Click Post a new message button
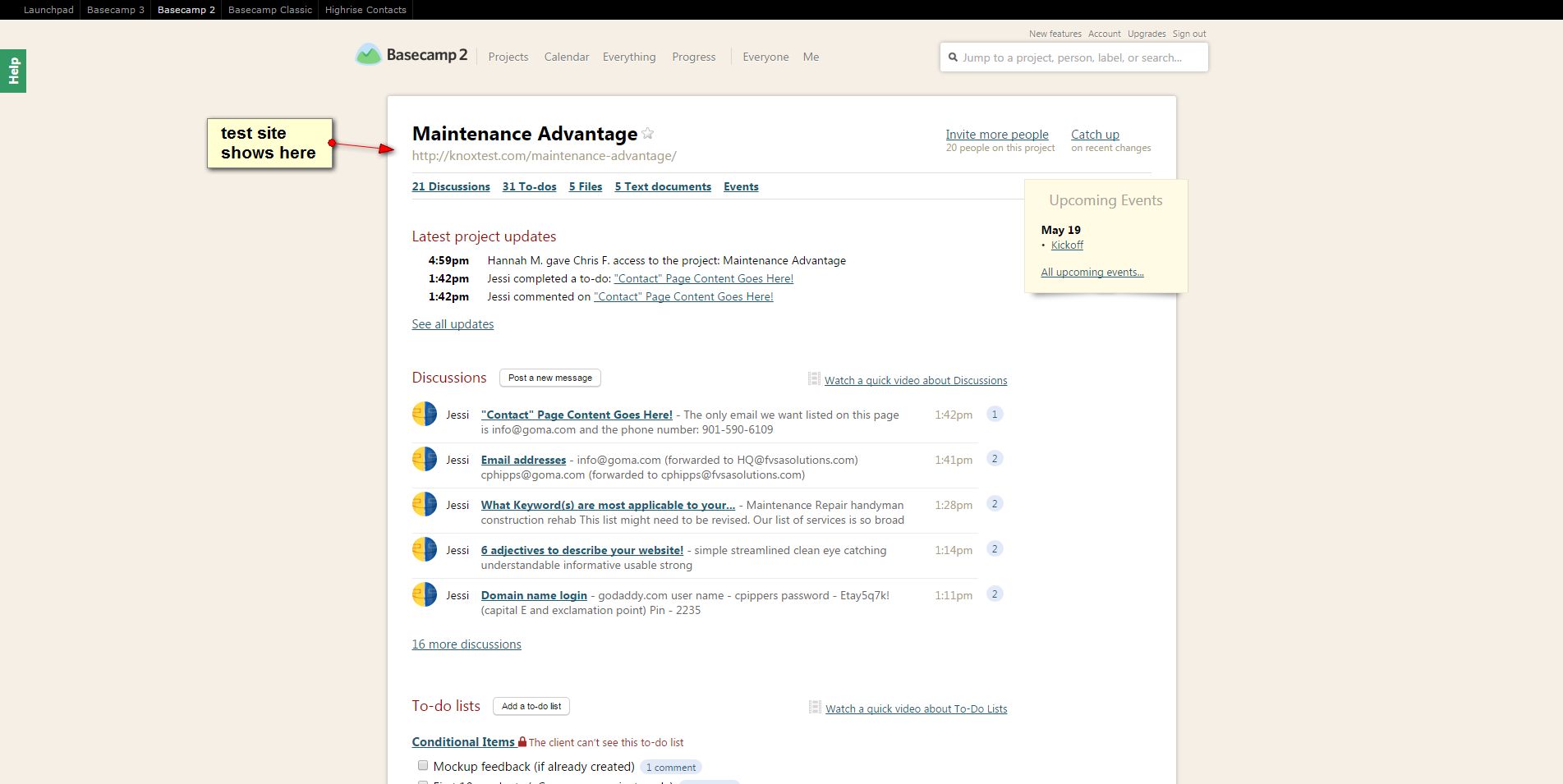 (x=550, y=378)
